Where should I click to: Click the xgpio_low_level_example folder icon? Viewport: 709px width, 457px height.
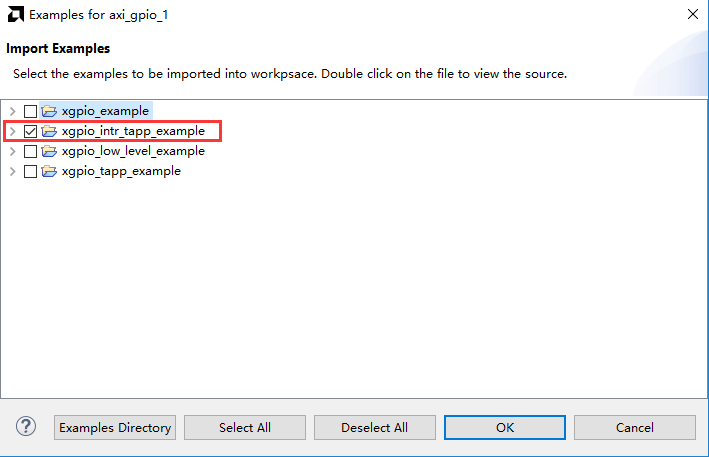click(x=49, y=151)
